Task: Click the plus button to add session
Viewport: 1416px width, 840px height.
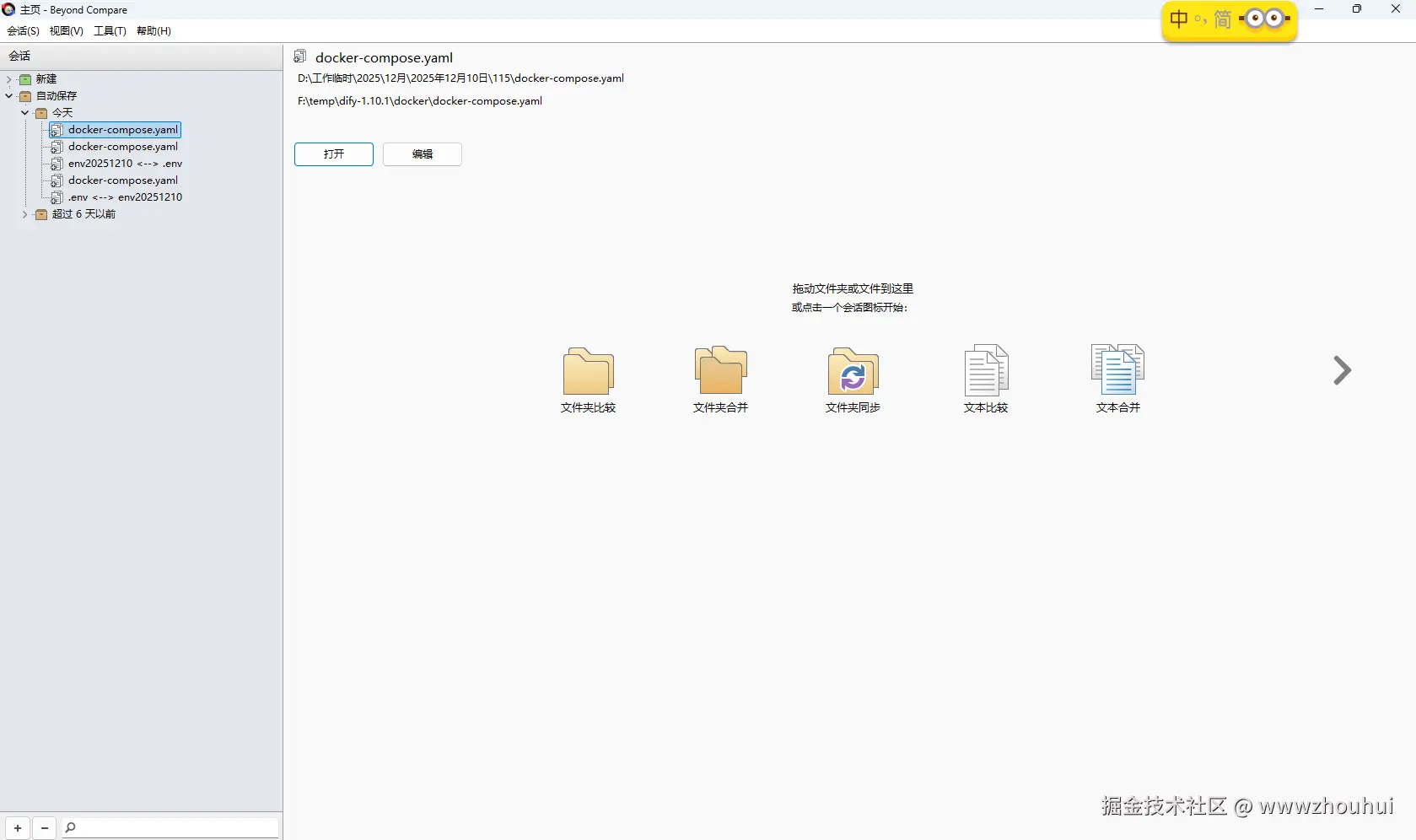Action: click(18, 828)
